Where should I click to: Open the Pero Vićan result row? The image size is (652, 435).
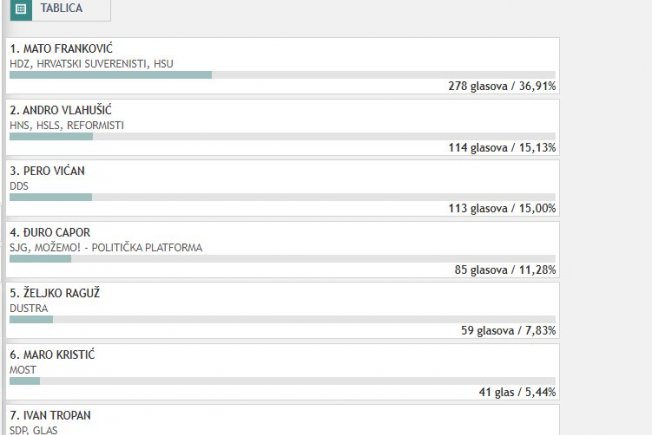click(x=282, y=188)
